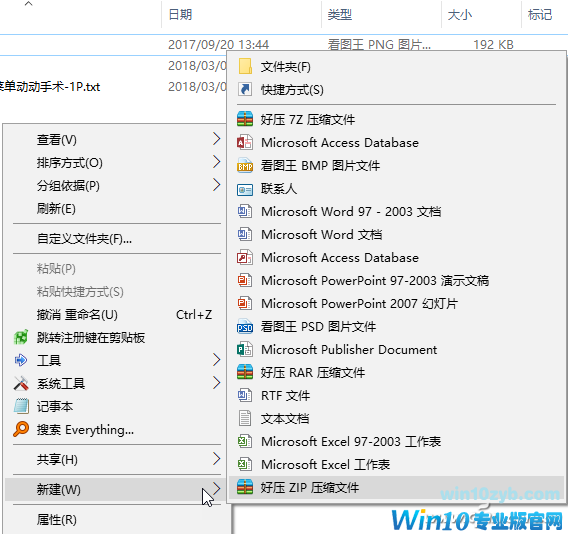Expand the 共享(H) submenu arrow
The height and width of the screenshot is (534, 568).
click(x=216, y=459)
